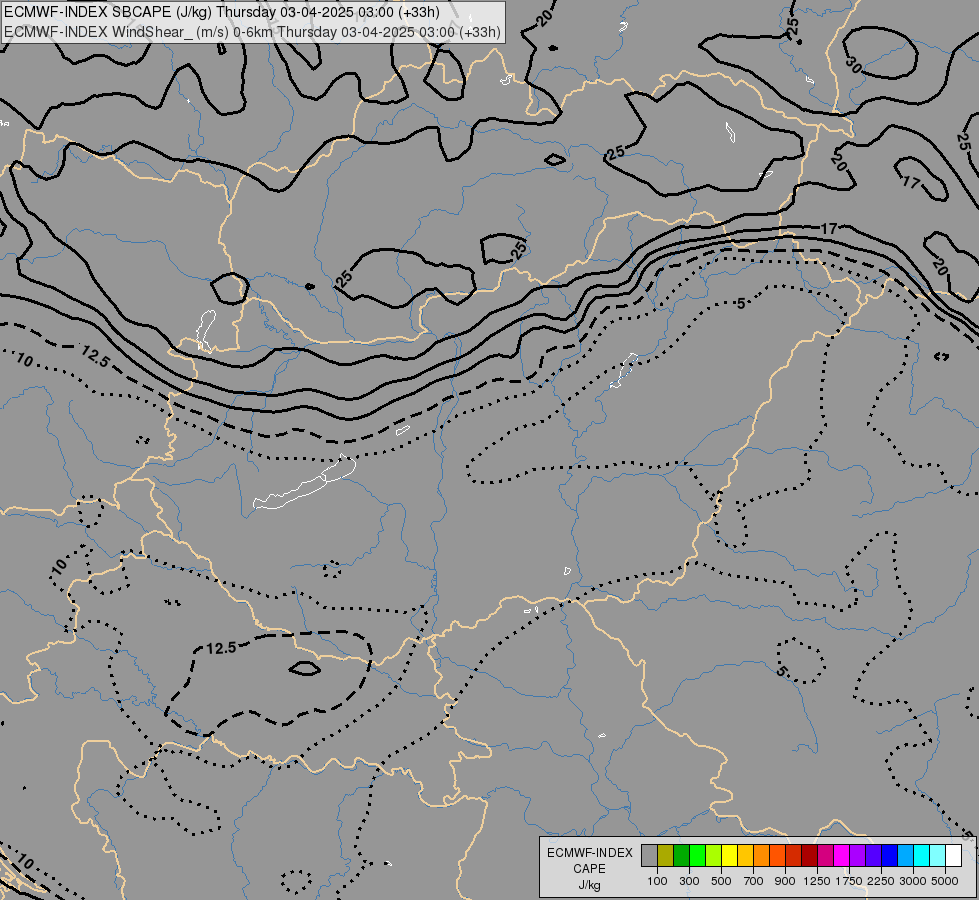The image size is (979, 900).
Task: Click the olive CAPE legend swatch
Action: pos(666,855)
